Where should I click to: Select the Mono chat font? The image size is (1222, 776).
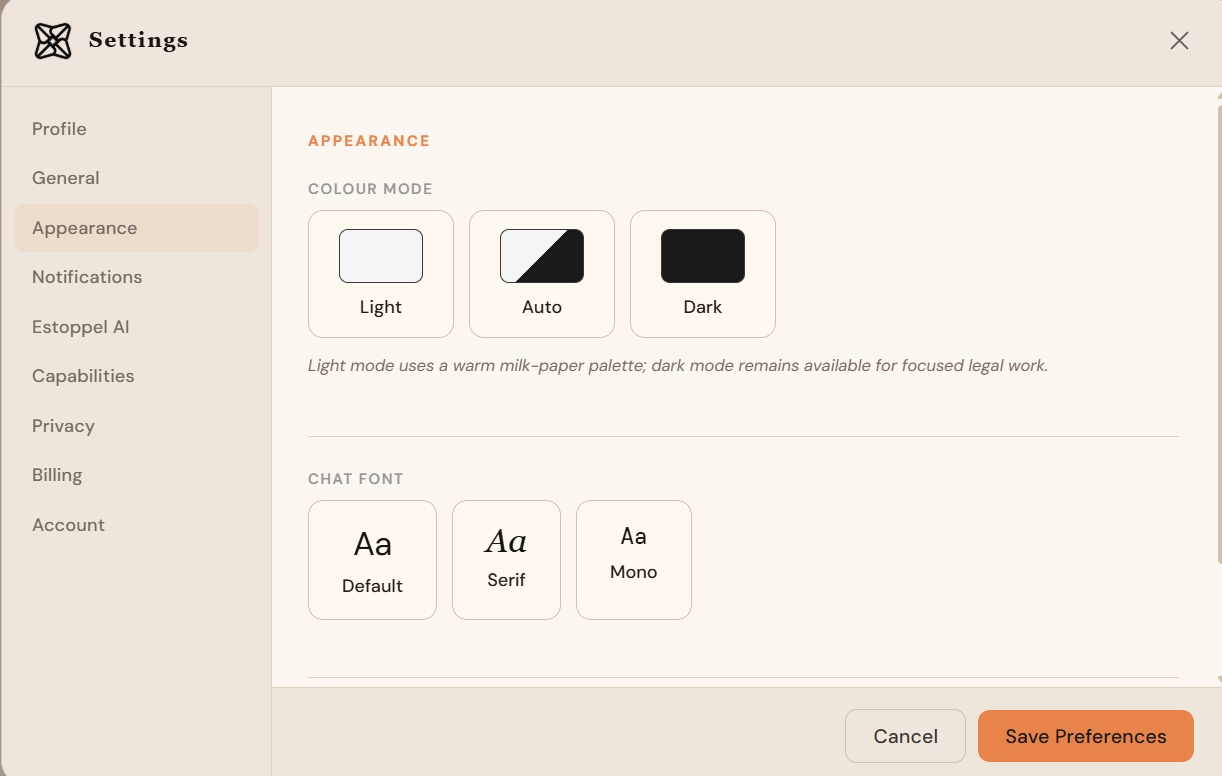[634, 560]
